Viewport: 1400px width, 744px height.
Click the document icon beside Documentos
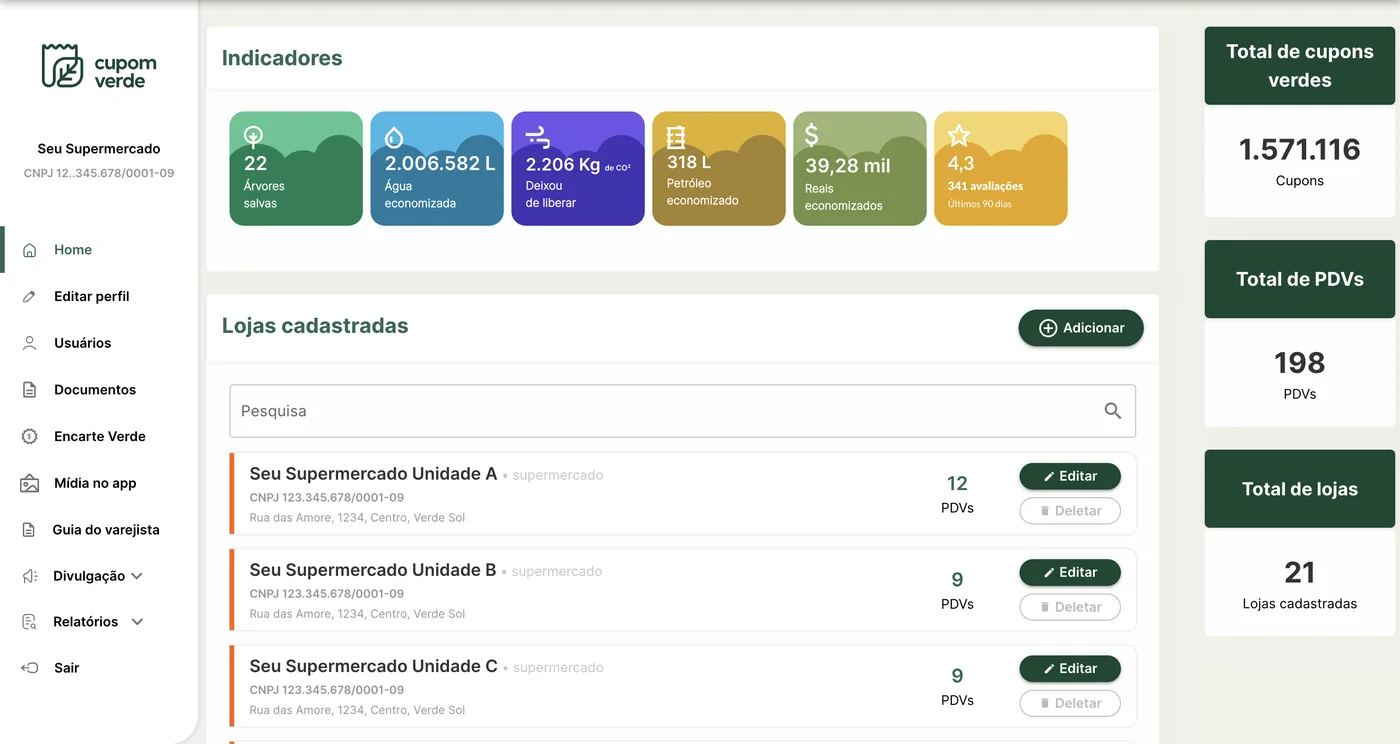click(30, 390)
